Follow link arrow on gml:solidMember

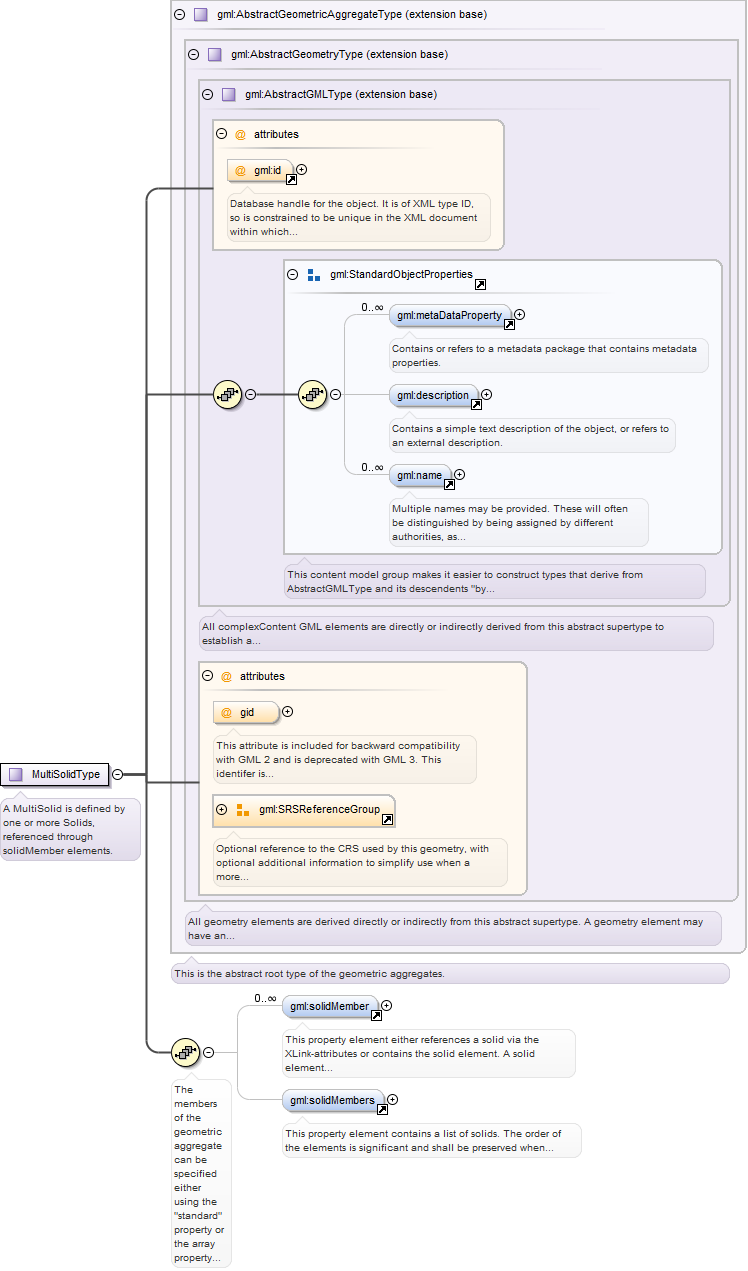[x=377, y=1016]
